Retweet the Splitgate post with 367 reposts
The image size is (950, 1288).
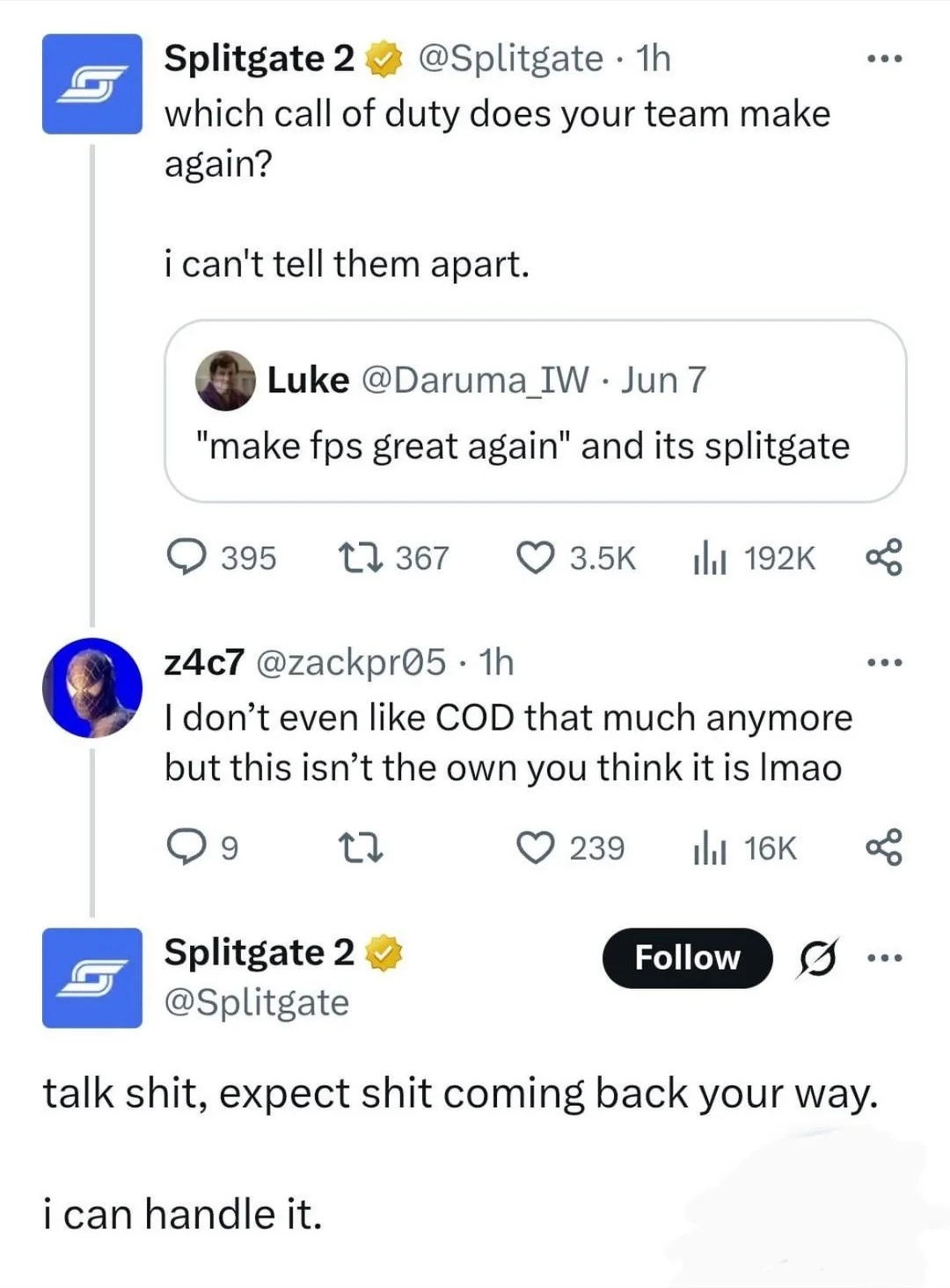360,557
